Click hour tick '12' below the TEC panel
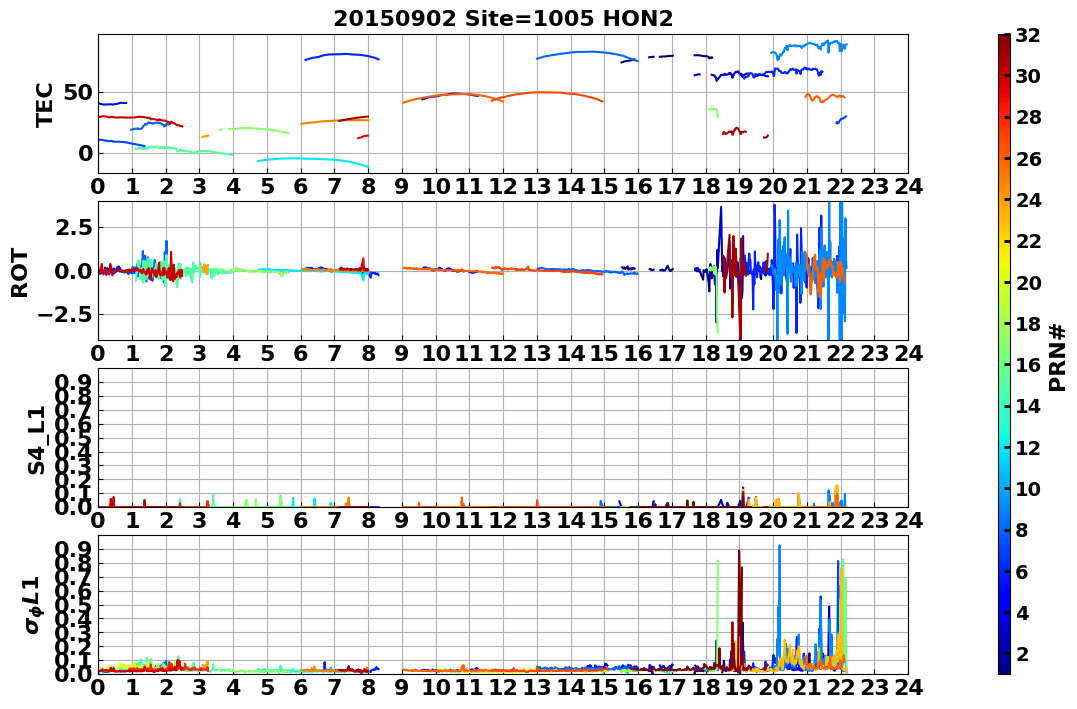 (x=503, y=186)
